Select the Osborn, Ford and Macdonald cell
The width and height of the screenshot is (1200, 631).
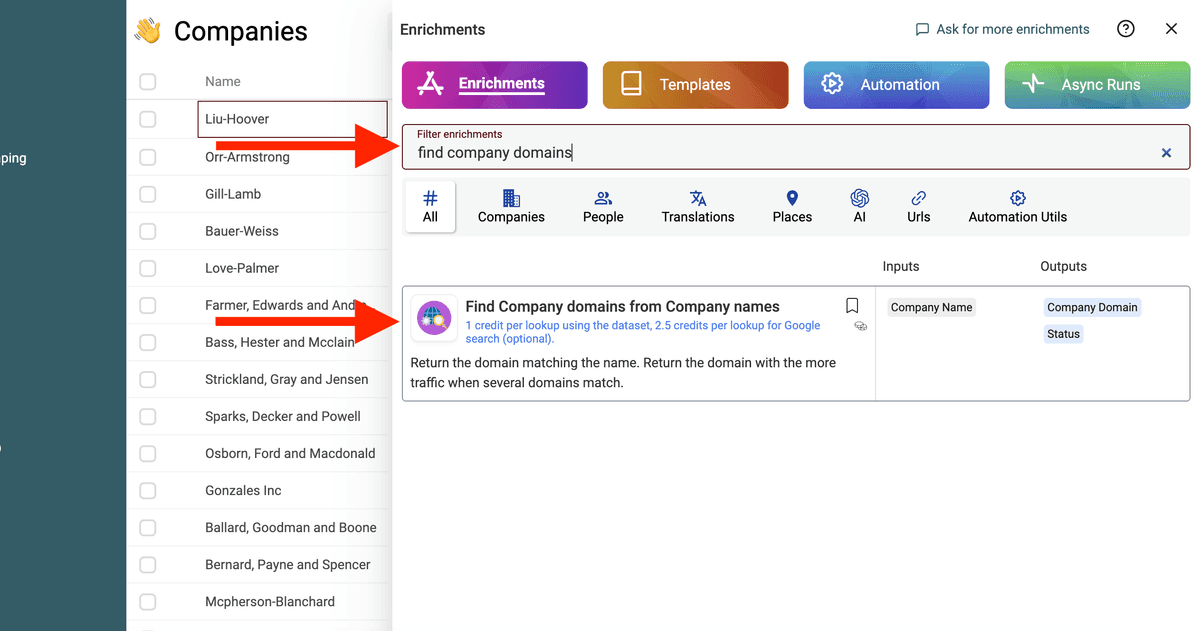(292, 453)
